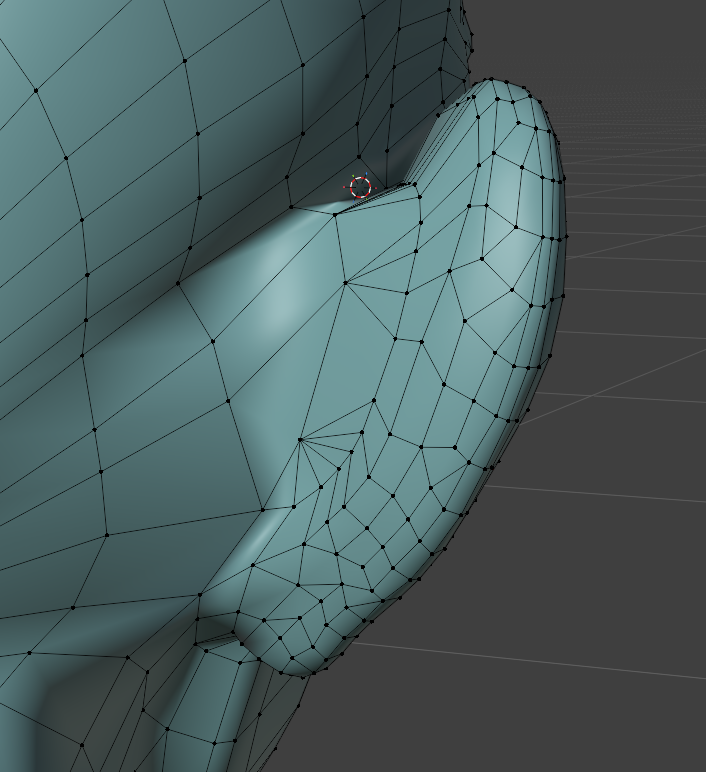
Task: Select the vertex at the ear's topmost tip
Action: pyautogui.click(x=493, y=80)
